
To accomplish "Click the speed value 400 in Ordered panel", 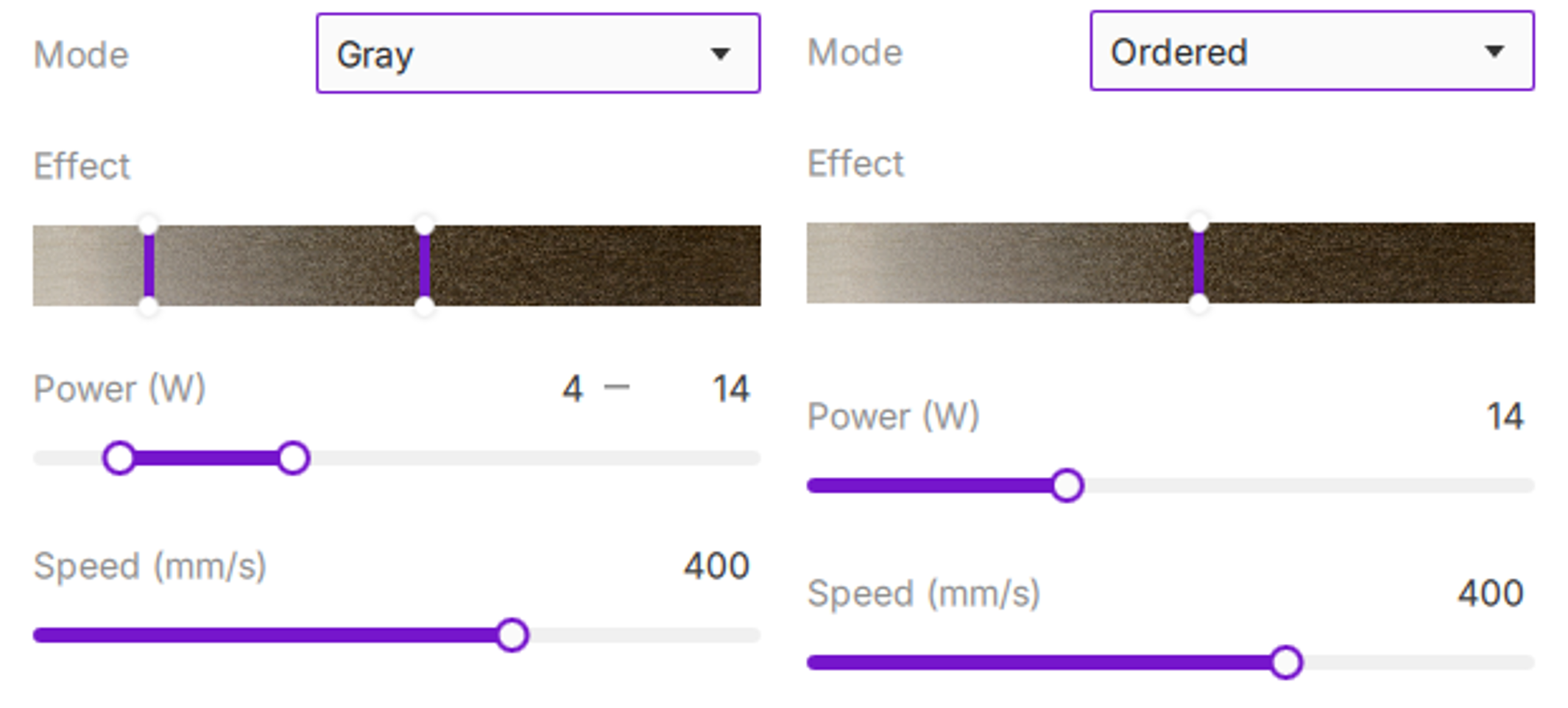I will [1490, 593].
